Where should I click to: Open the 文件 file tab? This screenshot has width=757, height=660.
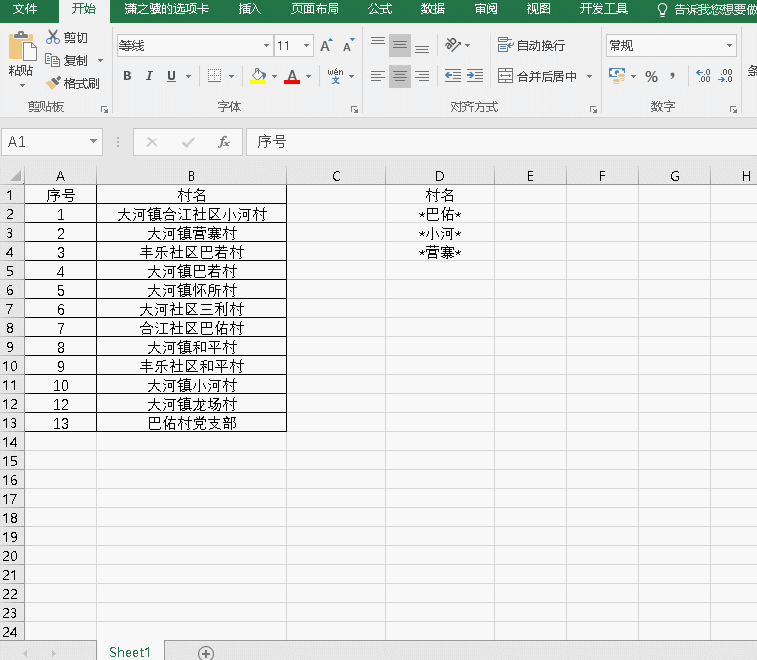tap(25, 9)
